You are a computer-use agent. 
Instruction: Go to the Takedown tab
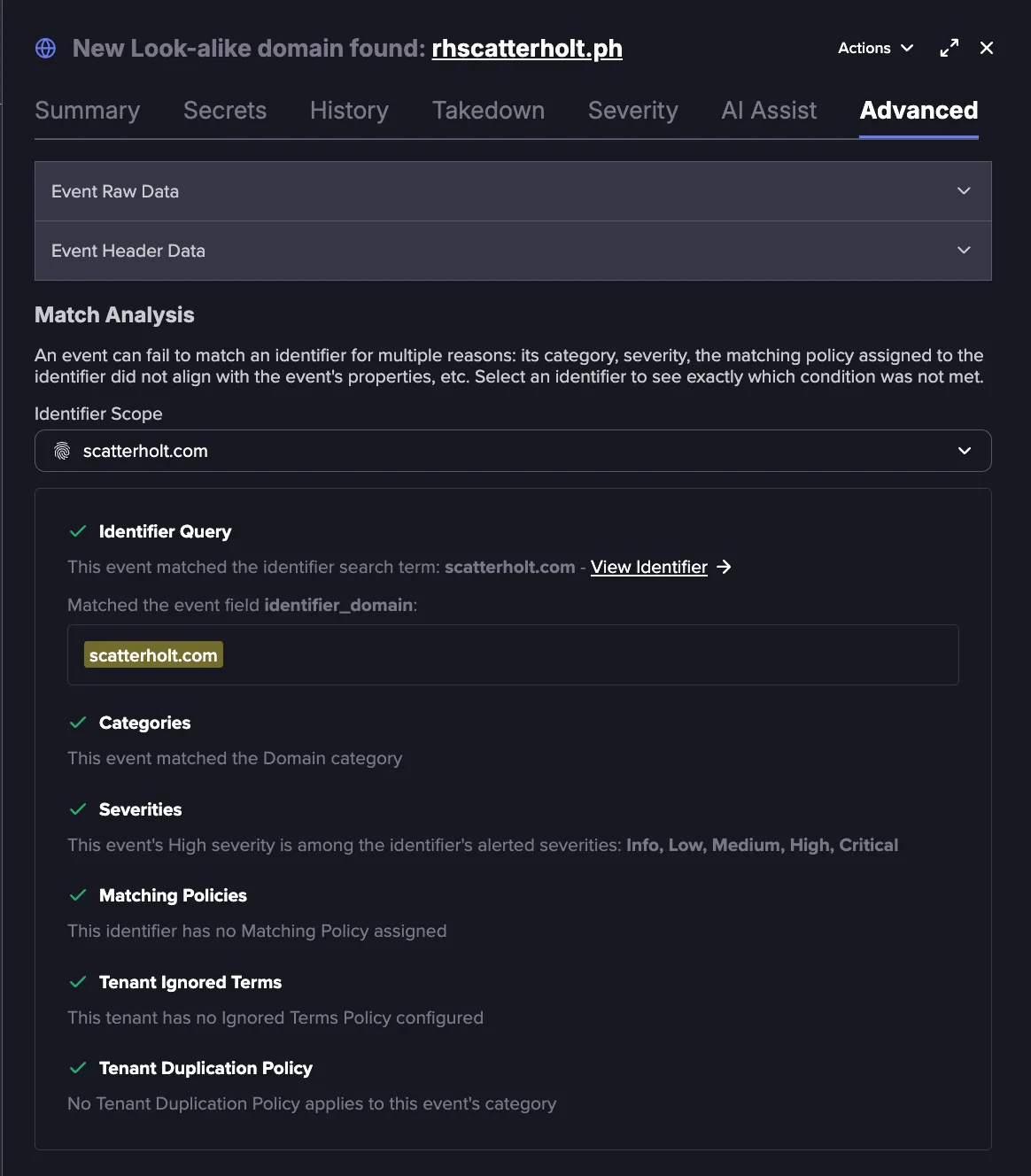[488, 111]
